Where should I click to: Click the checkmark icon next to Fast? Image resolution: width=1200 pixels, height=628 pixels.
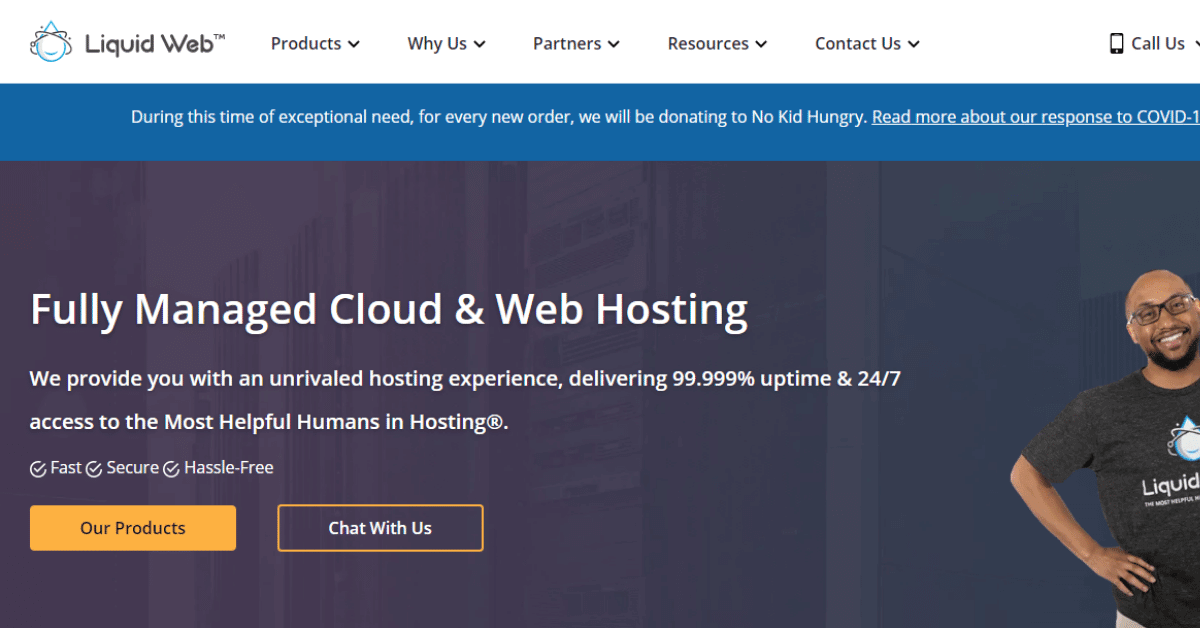[x=38, y=468]
